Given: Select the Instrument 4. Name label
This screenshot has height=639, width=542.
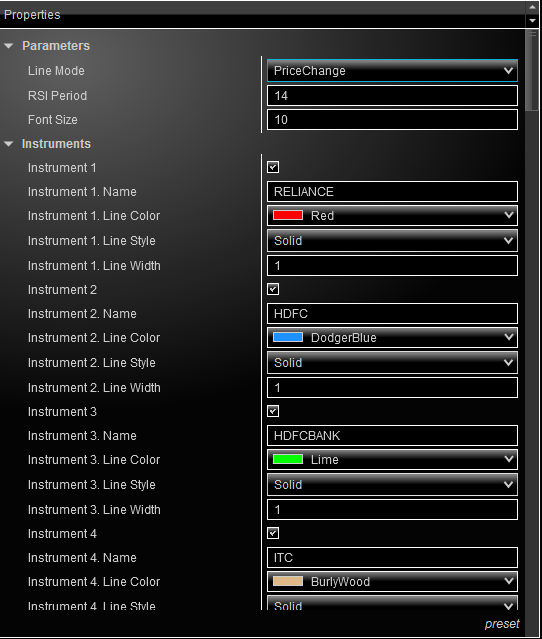Looking at the screenshot, I should tap(82, 558).
